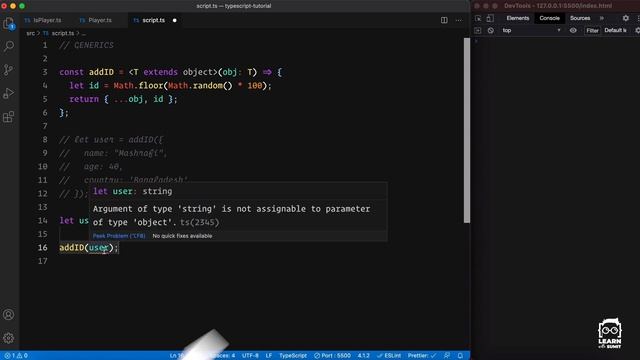Switch to the Elements tab in DevTools
The width and height of the screenshot is (640, 360).
(x=518, y=18)
